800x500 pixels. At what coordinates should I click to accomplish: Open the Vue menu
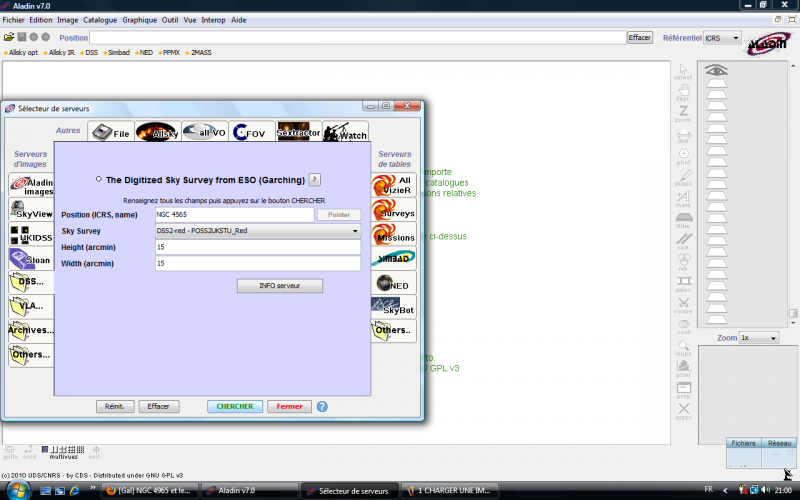click(x=190, y=20)
